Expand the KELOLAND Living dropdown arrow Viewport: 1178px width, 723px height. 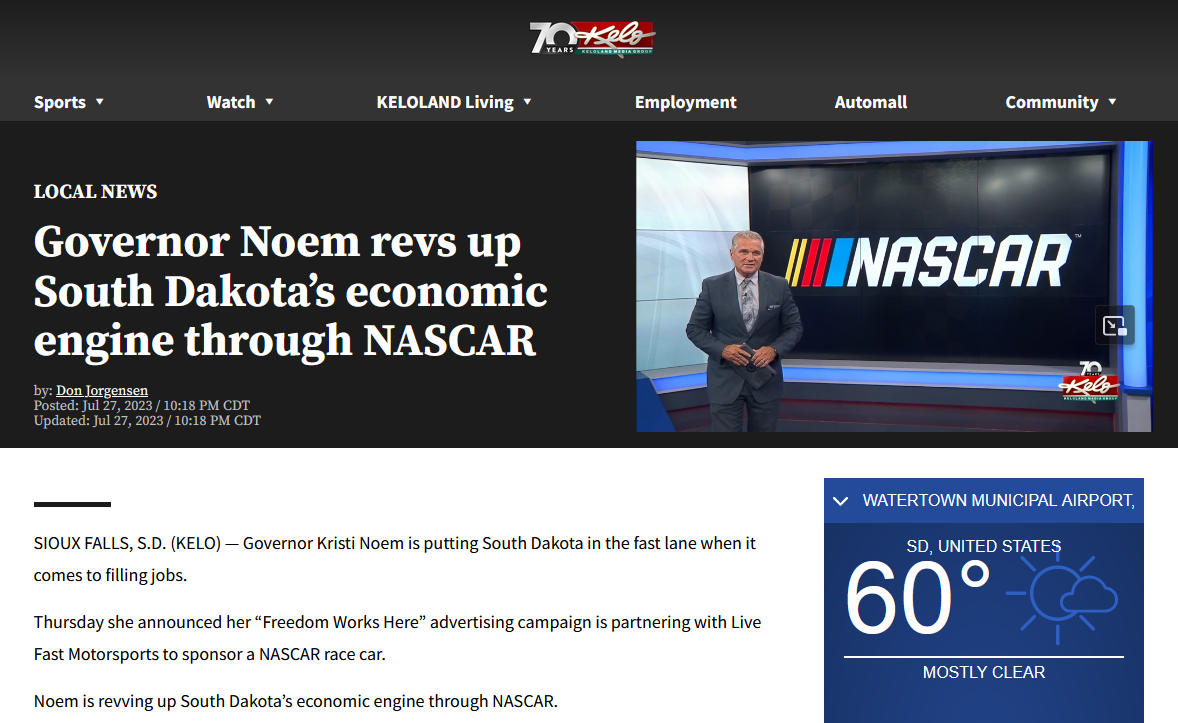tap(527, 101)
